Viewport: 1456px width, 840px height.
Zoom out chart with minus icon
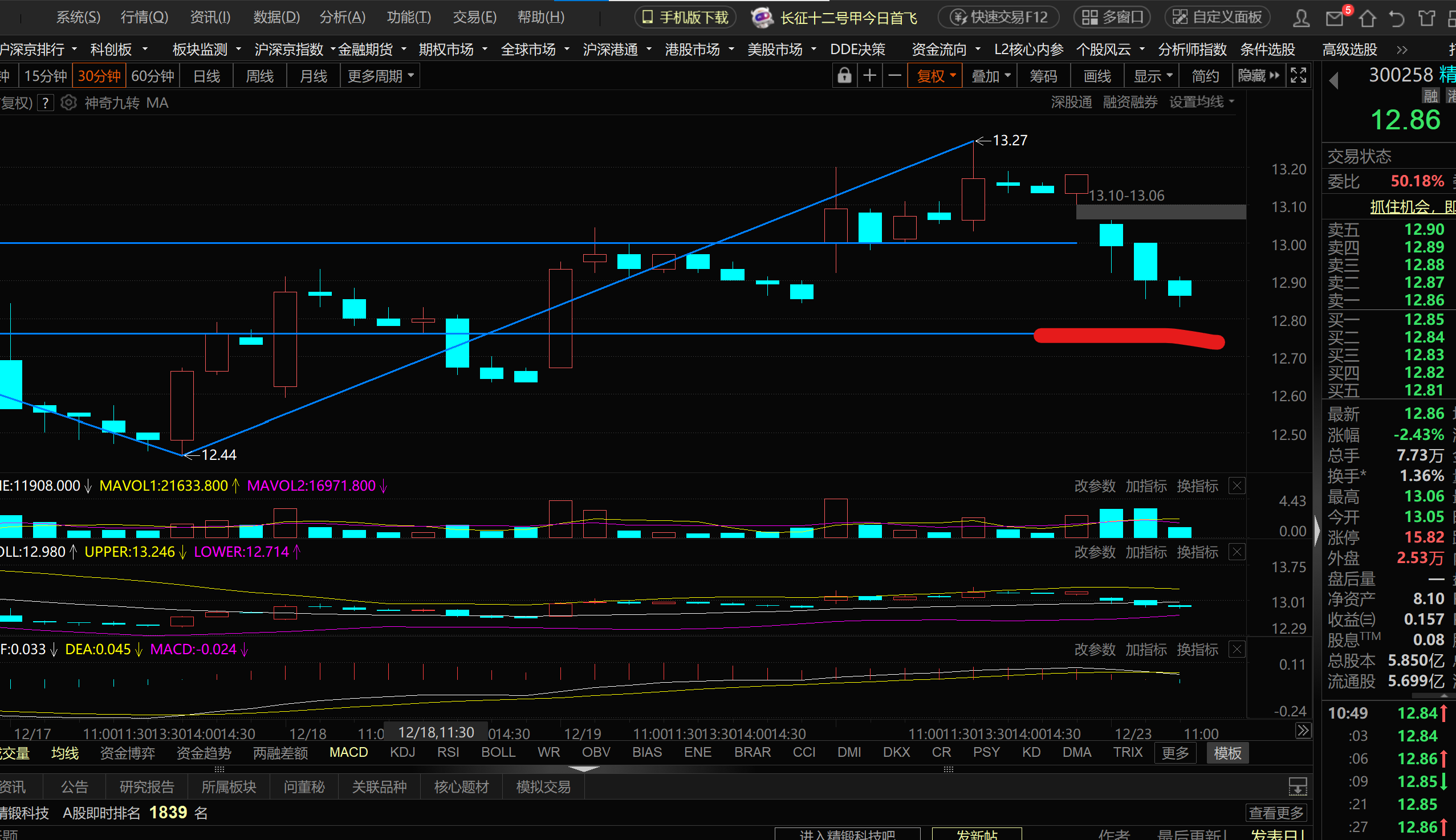coord(894,76)
